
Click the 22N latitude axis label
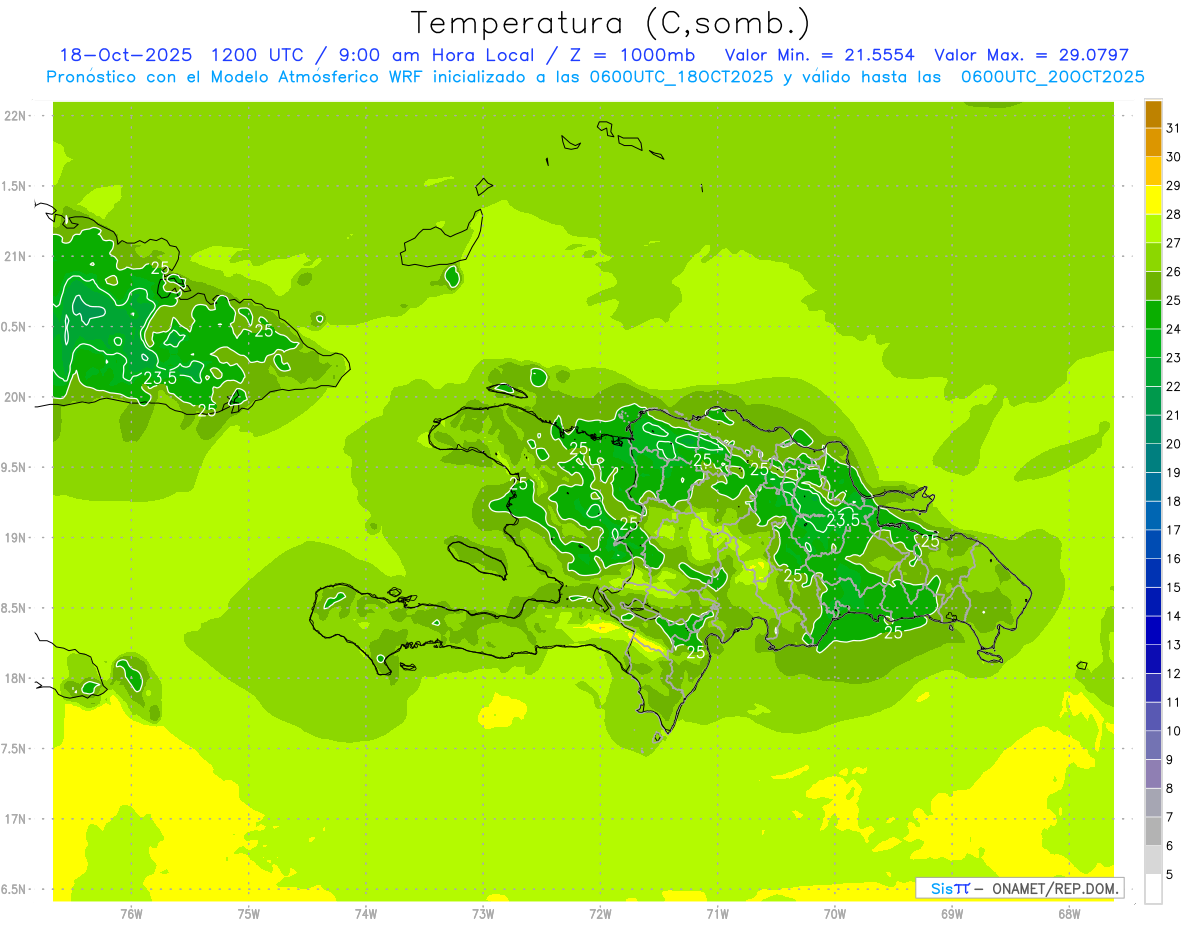[16, 116]
